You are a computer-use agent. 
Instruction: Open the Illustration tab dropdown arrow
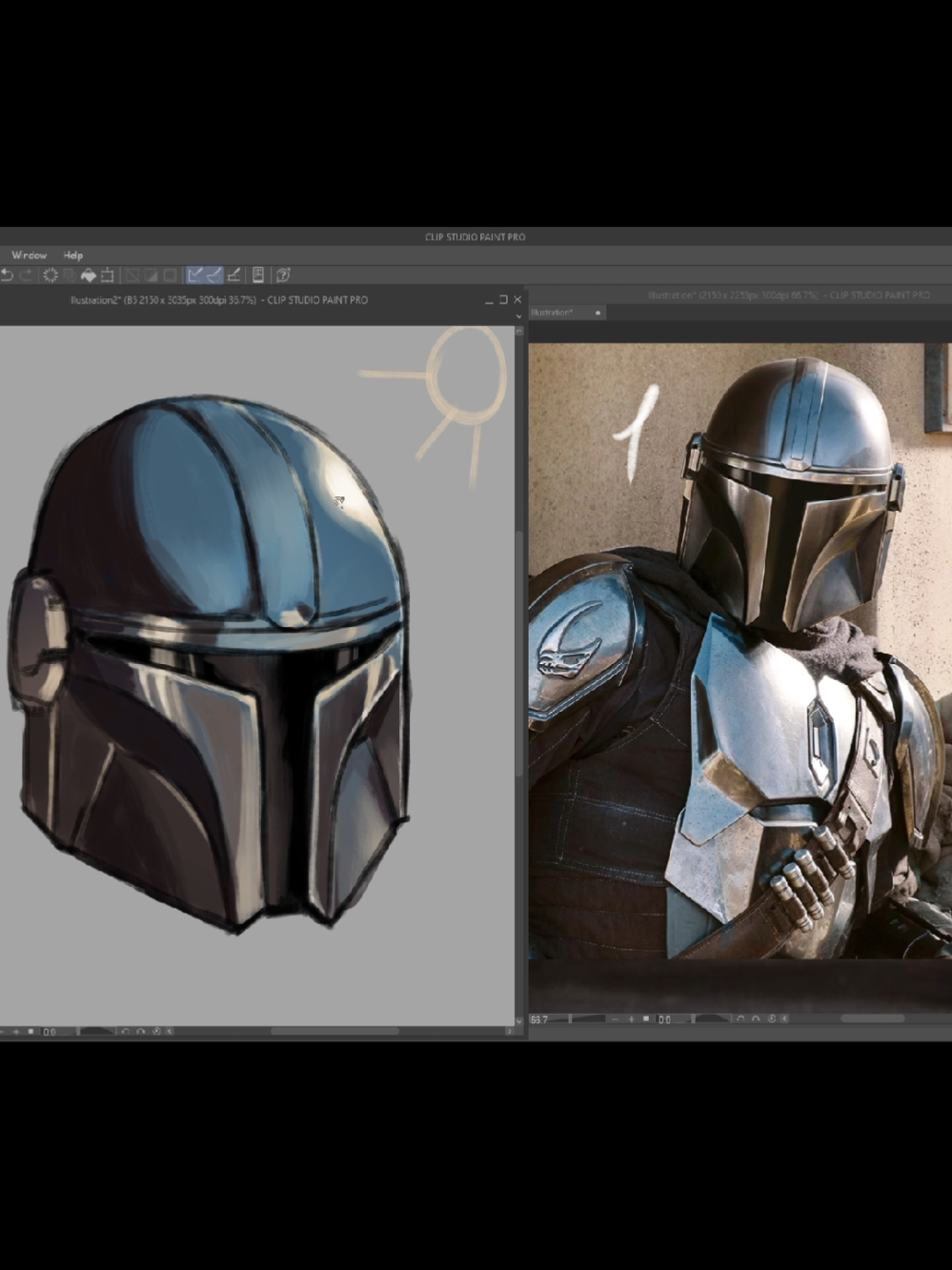point(596,312)
